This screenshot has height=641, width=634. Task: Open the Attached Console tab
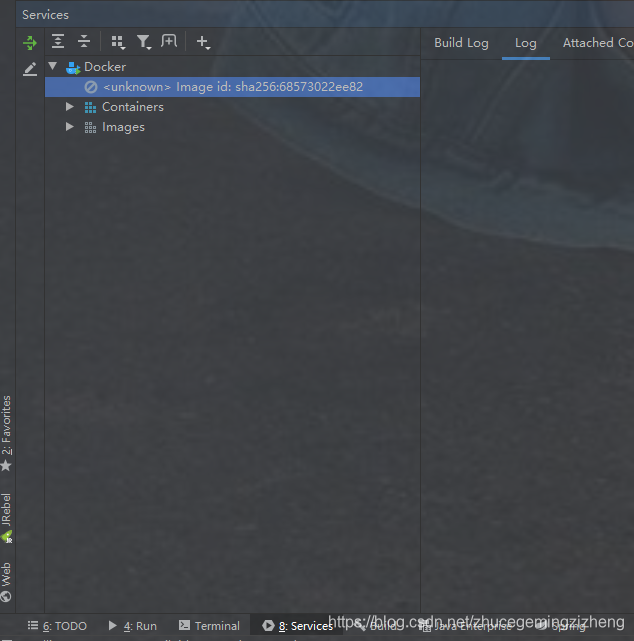click(x=598, y=43)
